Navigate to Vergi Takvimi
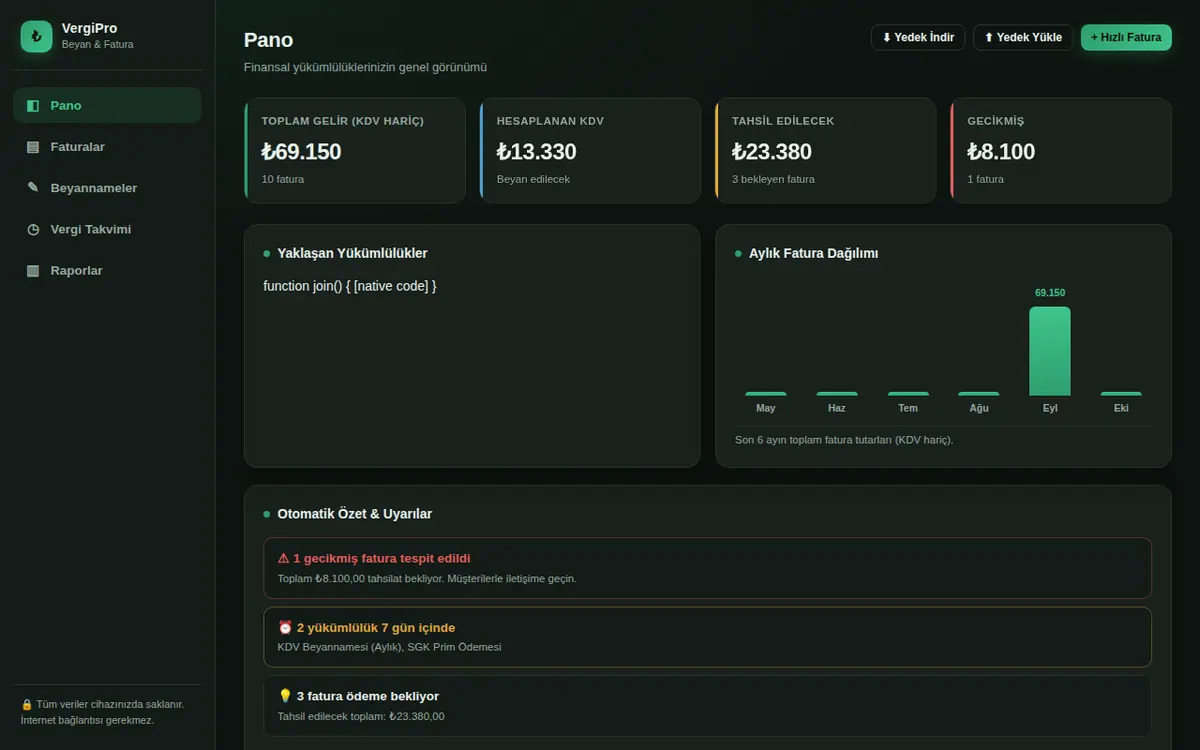The width and height of the screenshot is (1200, 750). (107, 229)
